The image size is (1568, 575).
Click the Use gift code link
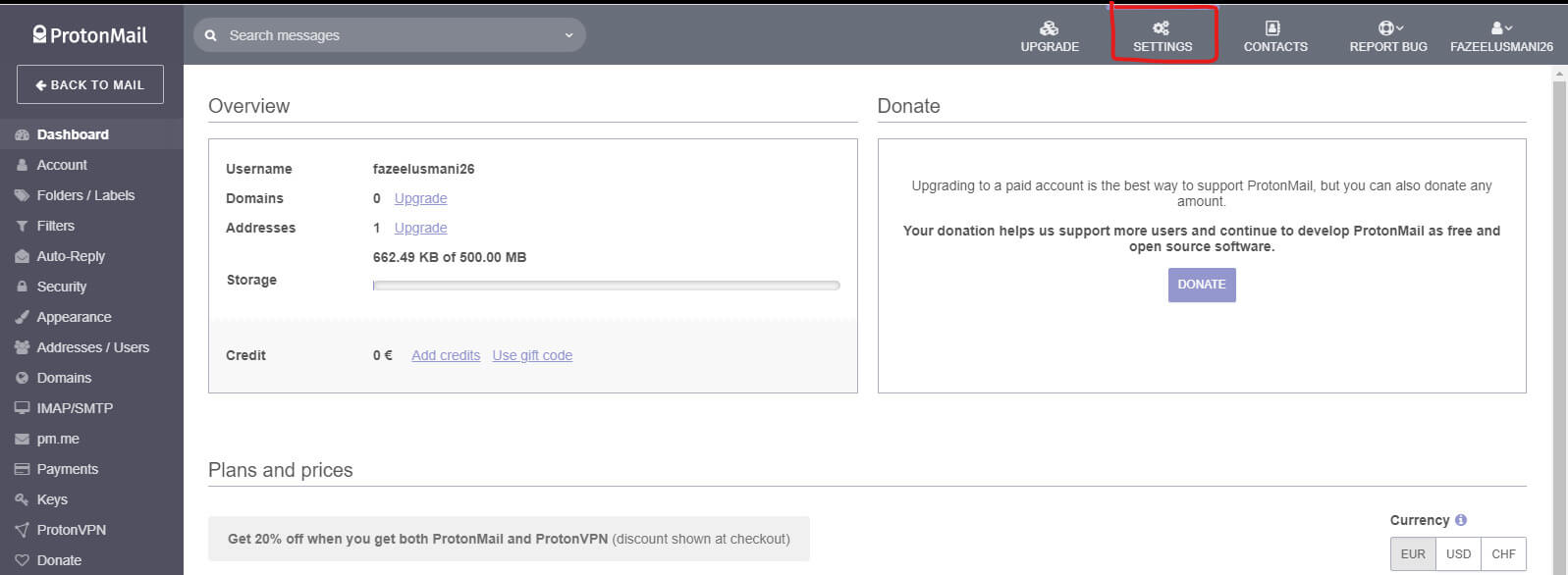coord(532,355)
